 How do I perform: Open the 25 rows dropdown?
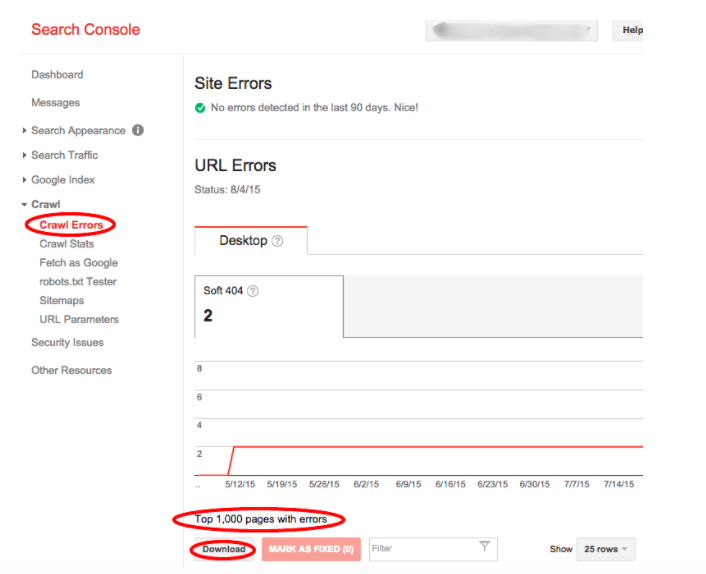coord(606,549)
